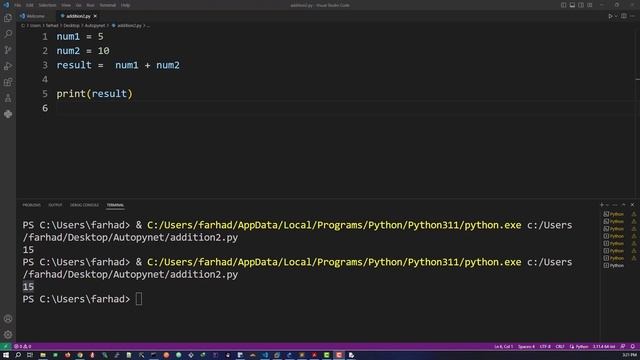Click the 'print(result)' code line
640x360 pixels.
click(94, 94)
